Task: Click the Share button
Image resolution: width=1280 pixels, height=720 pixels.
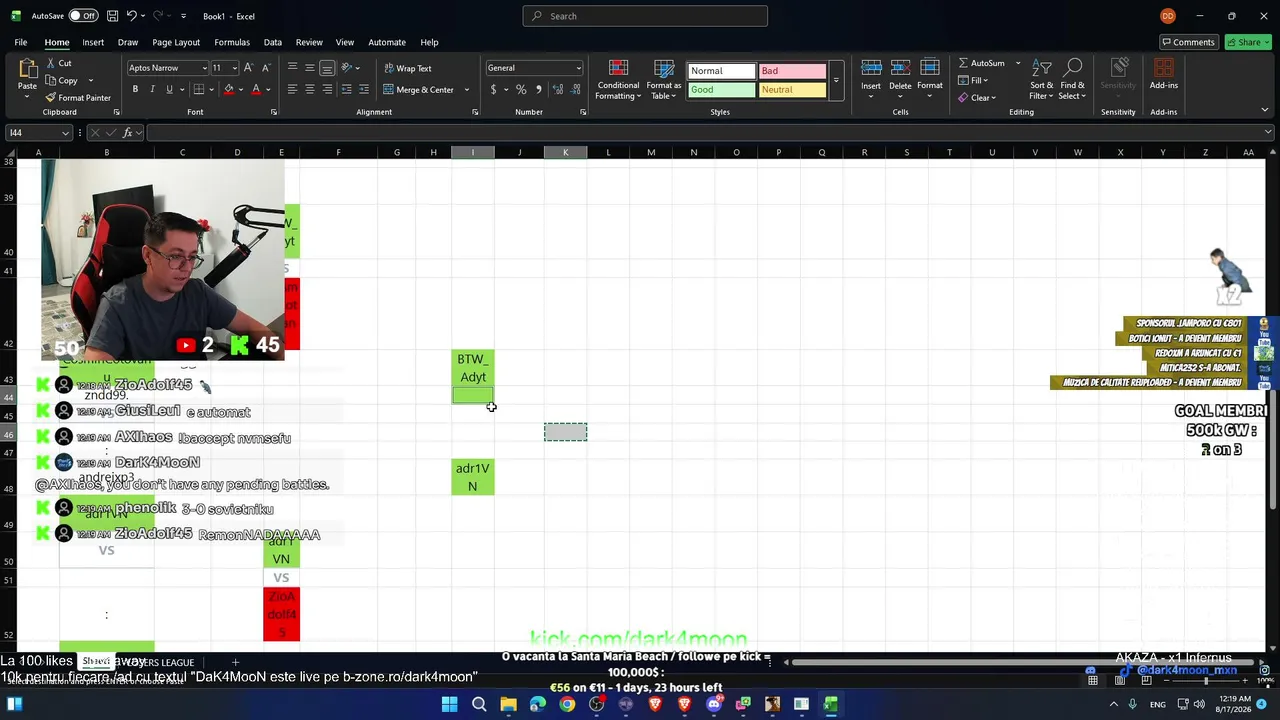Action: tap(1249, 42)
